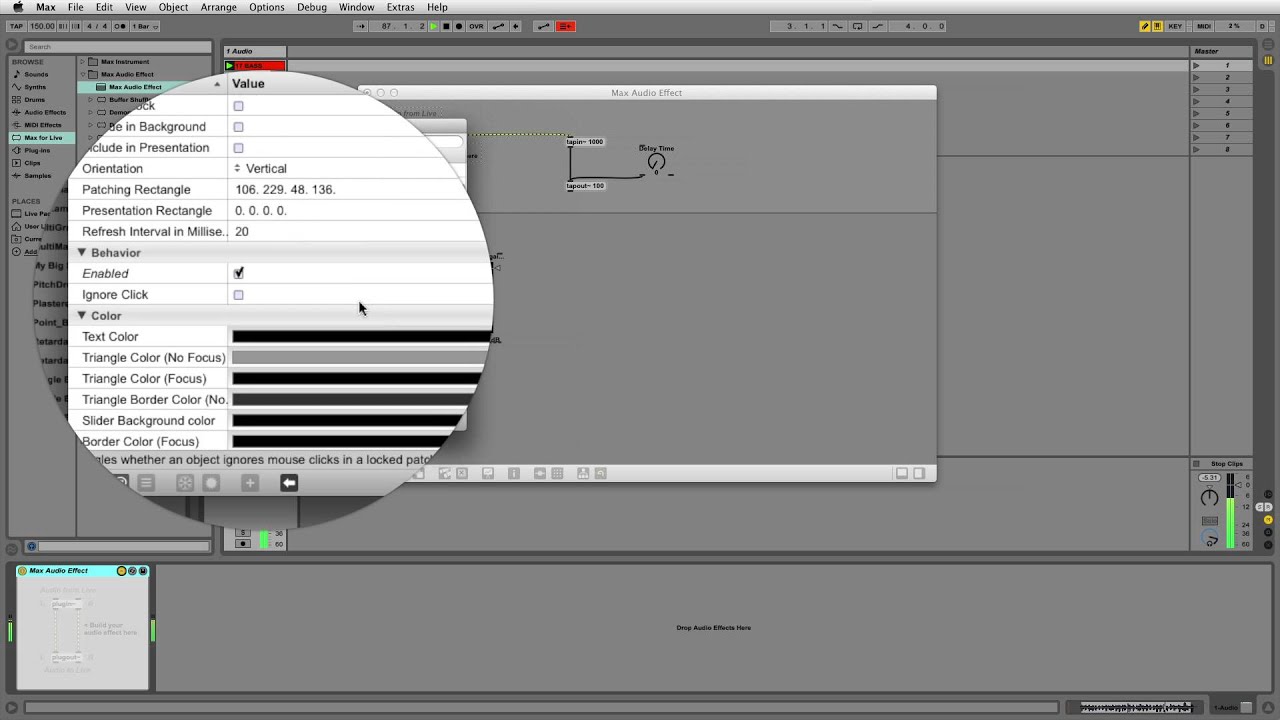
Task: Open the Max application menu
Action: click(46, 7)
